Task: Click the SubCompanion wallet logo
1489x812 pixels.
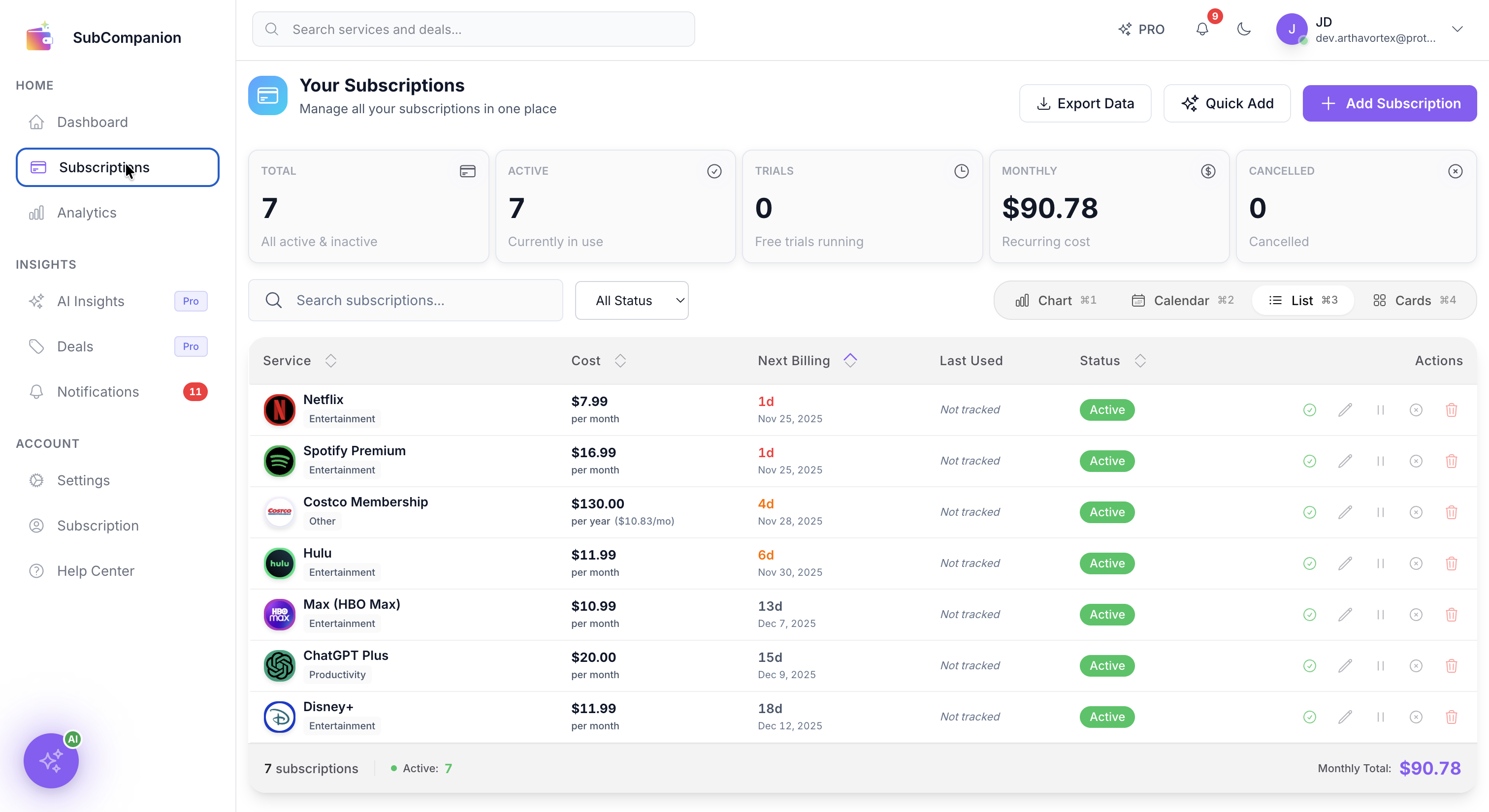Action: tap(39, 36)
